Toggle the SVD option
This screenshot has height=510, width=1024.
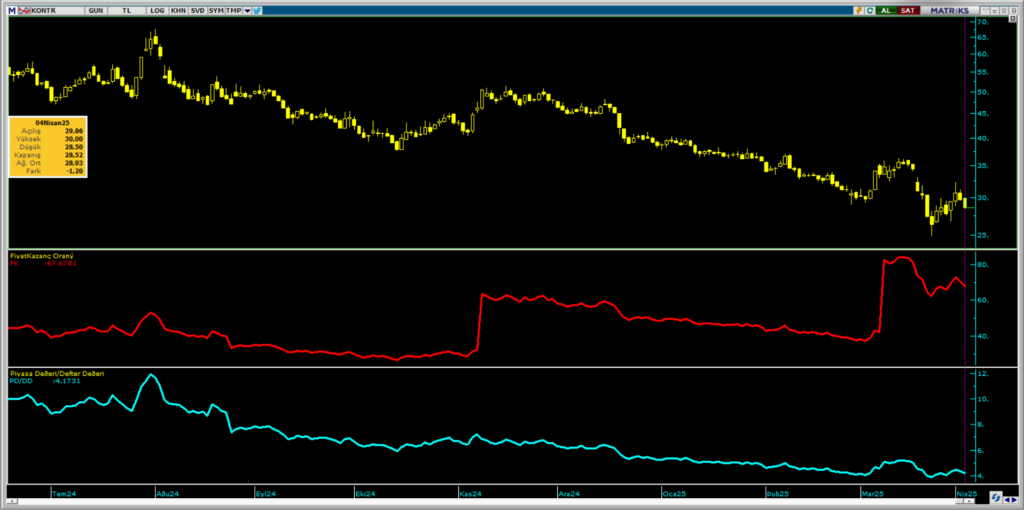[x=198, y=10]
